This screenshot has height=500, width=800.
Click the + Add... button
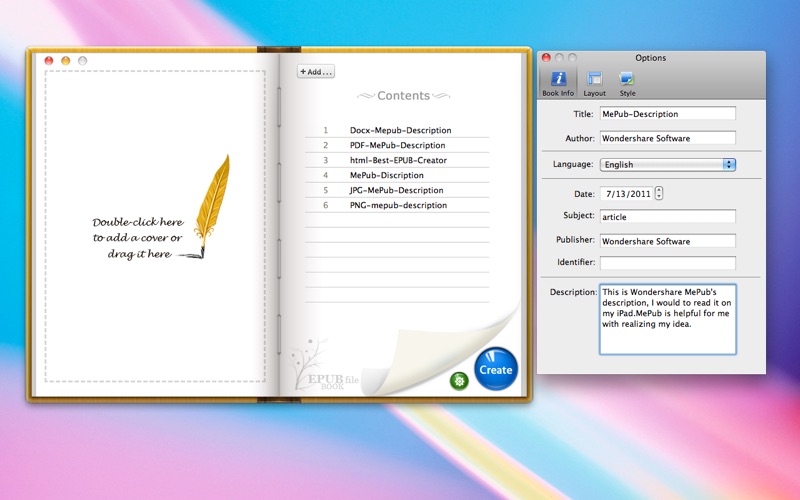tap(316, 71)
